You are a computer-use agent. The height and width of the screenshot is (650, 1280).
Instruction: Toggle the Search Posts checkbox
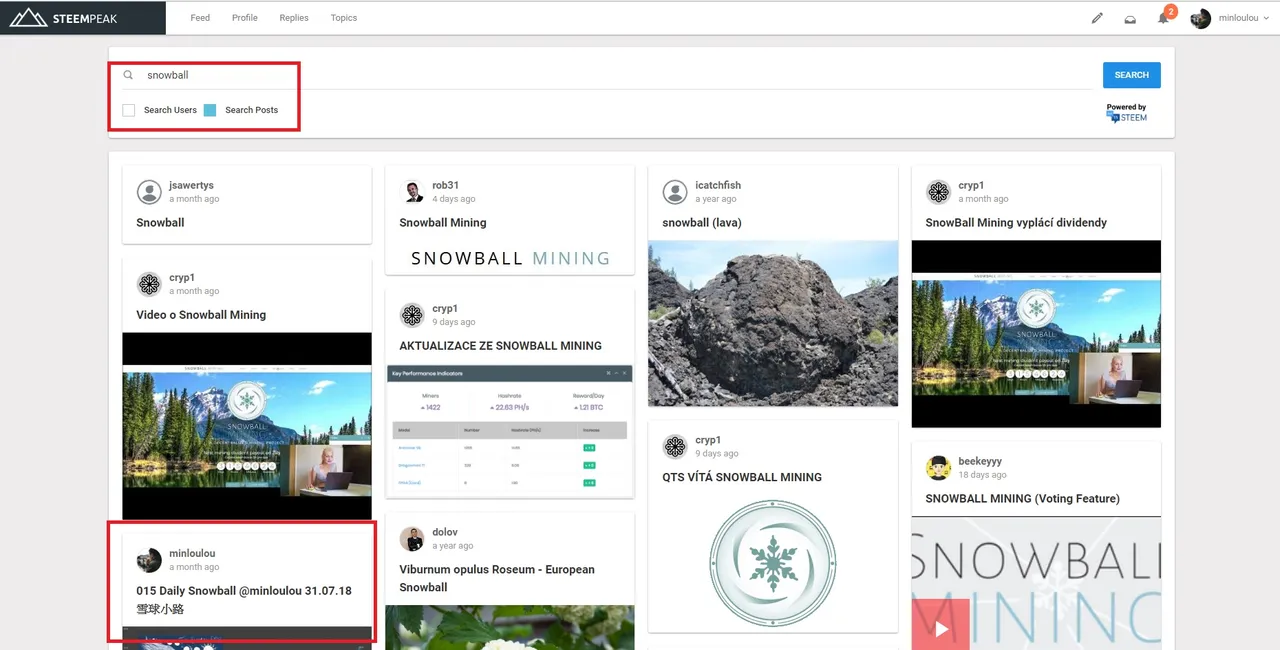(210, 110)
